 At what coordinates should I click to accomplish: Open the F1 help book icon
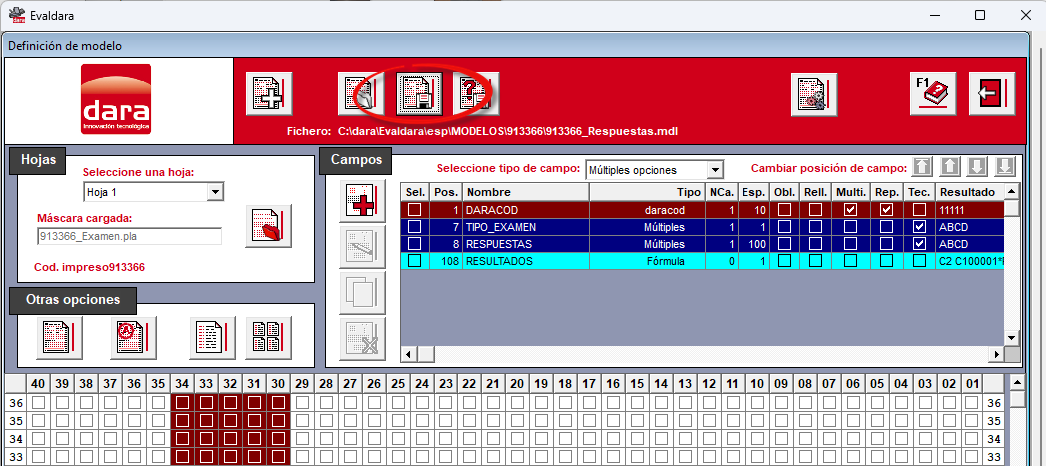click(x=933, y=93)
